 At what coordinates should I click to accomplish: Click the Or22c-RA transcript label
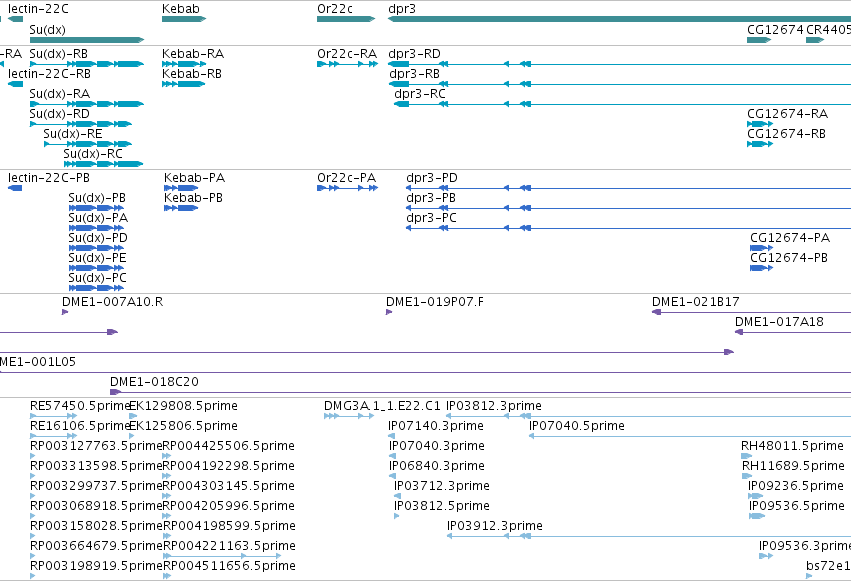[347, 54]
